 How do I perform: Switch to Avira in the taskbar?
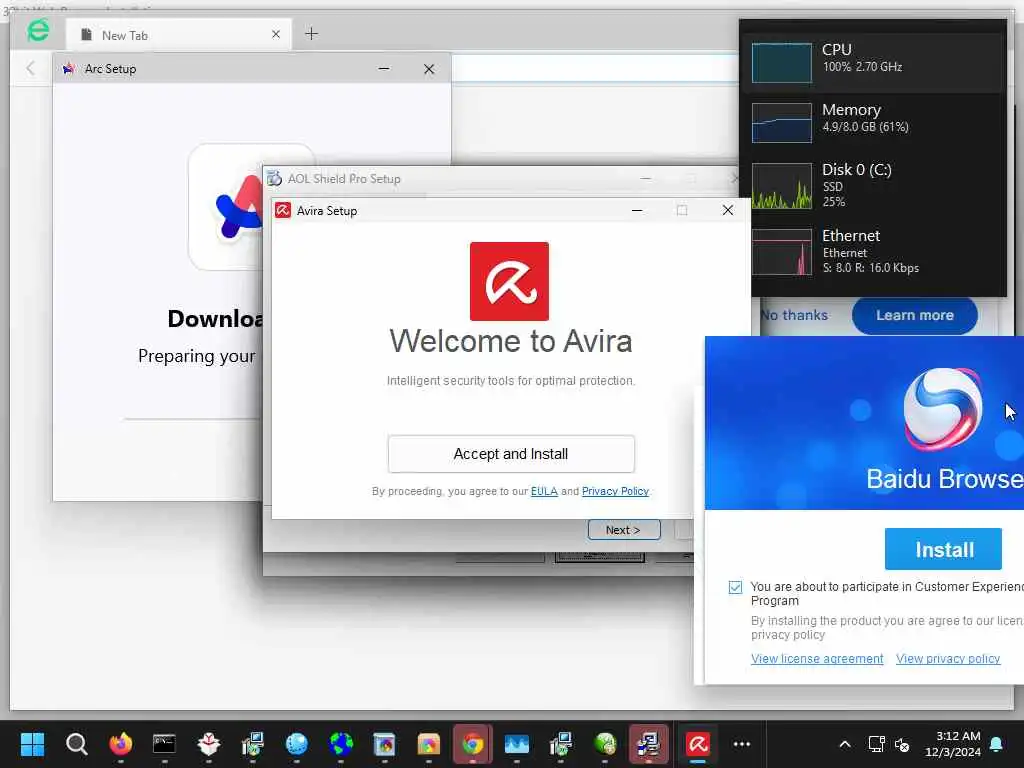point(697,744)
